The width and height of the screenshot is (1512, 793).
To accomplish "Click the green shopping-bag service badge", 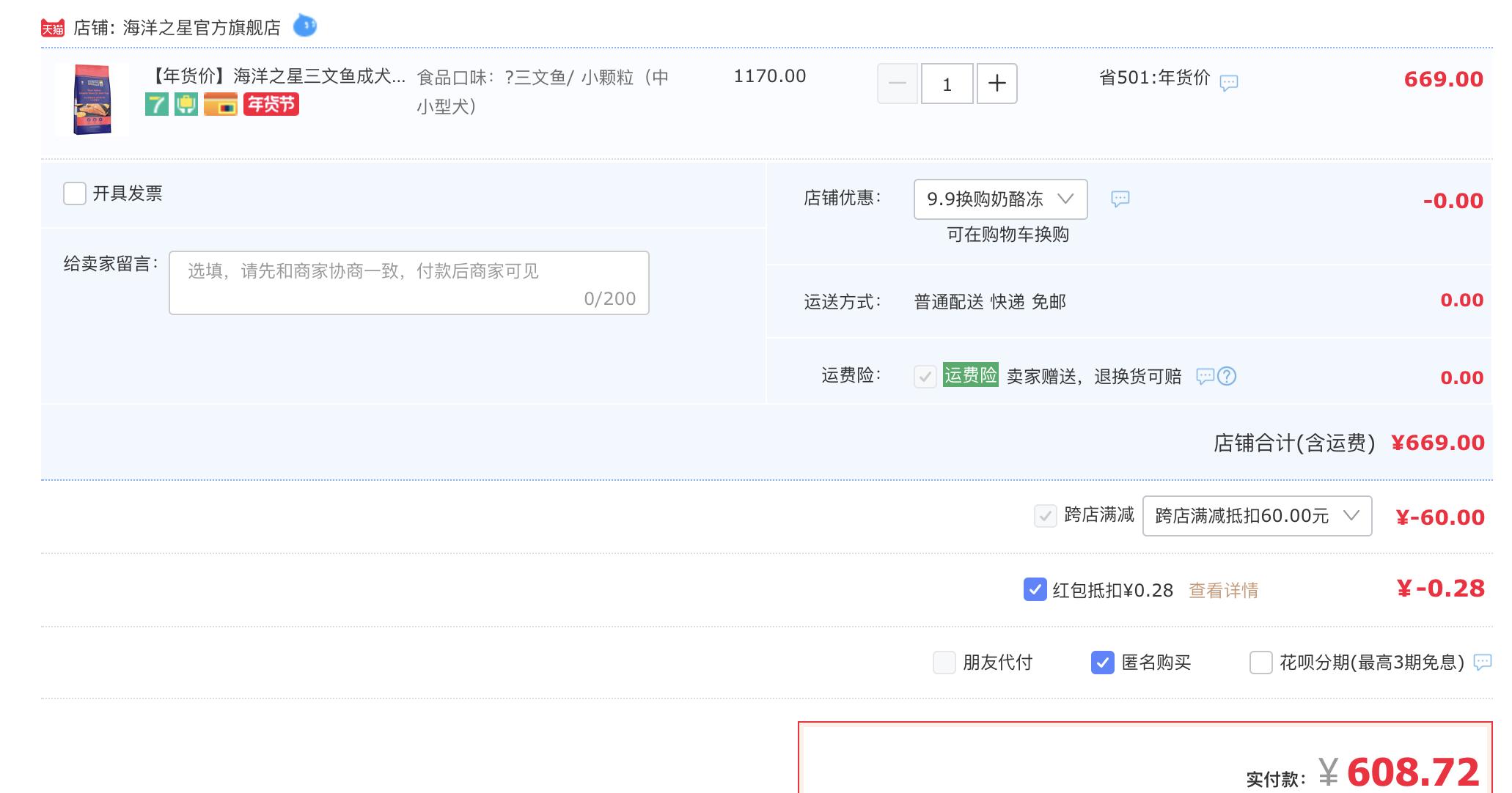I will pyautogui.click(x=186, y=105).
